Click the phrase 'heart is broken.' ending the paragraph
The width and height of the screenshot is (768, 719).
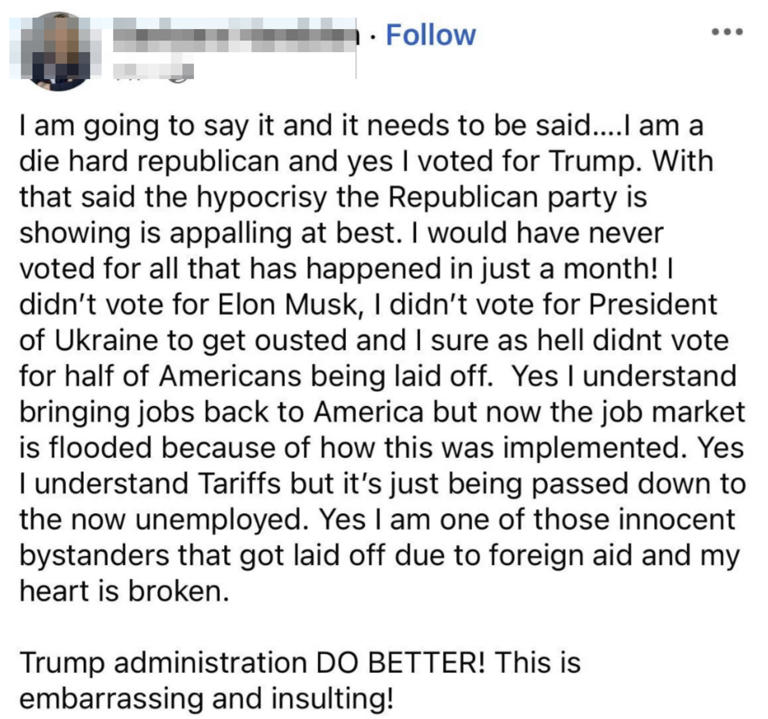tap(124, 591)
